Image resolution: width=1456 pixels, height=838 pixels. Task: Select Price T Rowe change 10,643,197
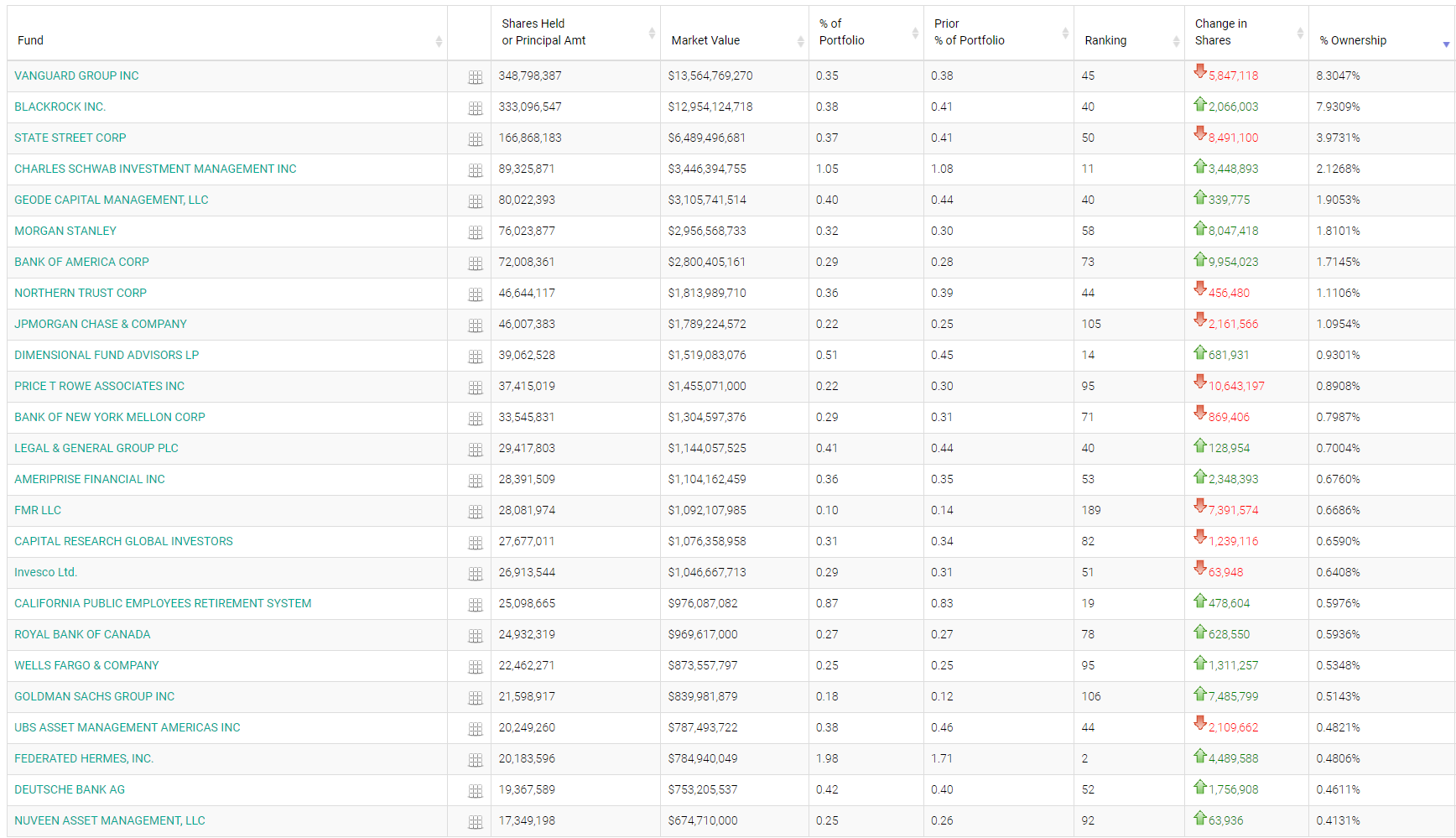click(x=1236, y=386)
